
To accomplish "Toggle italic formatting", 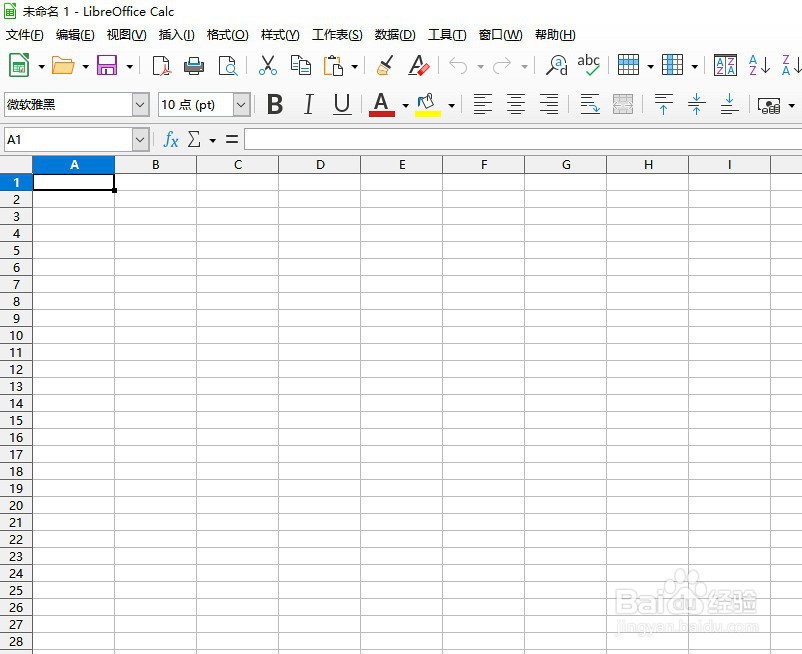I will pos(308,104).
